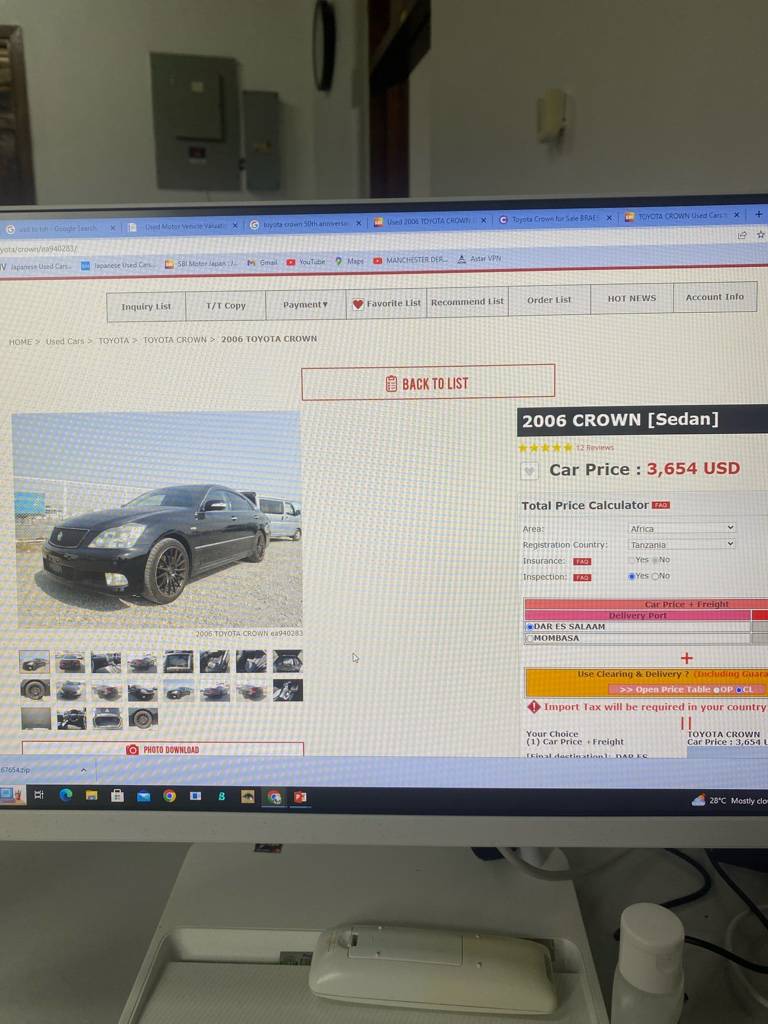Open the Gmail bookmark
The width and height of the screenshot is (768, 1024).
(263, 263)
